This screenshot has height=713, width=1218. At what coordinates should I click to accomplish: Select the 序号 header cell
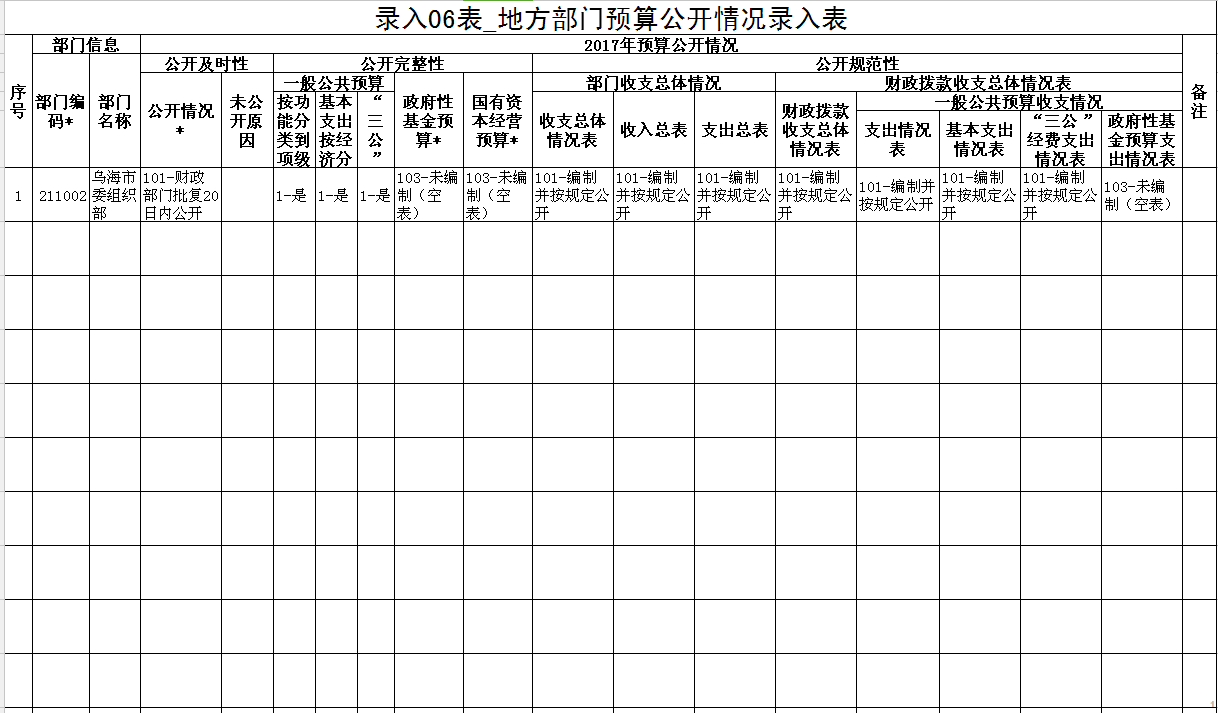click(17, 101)
